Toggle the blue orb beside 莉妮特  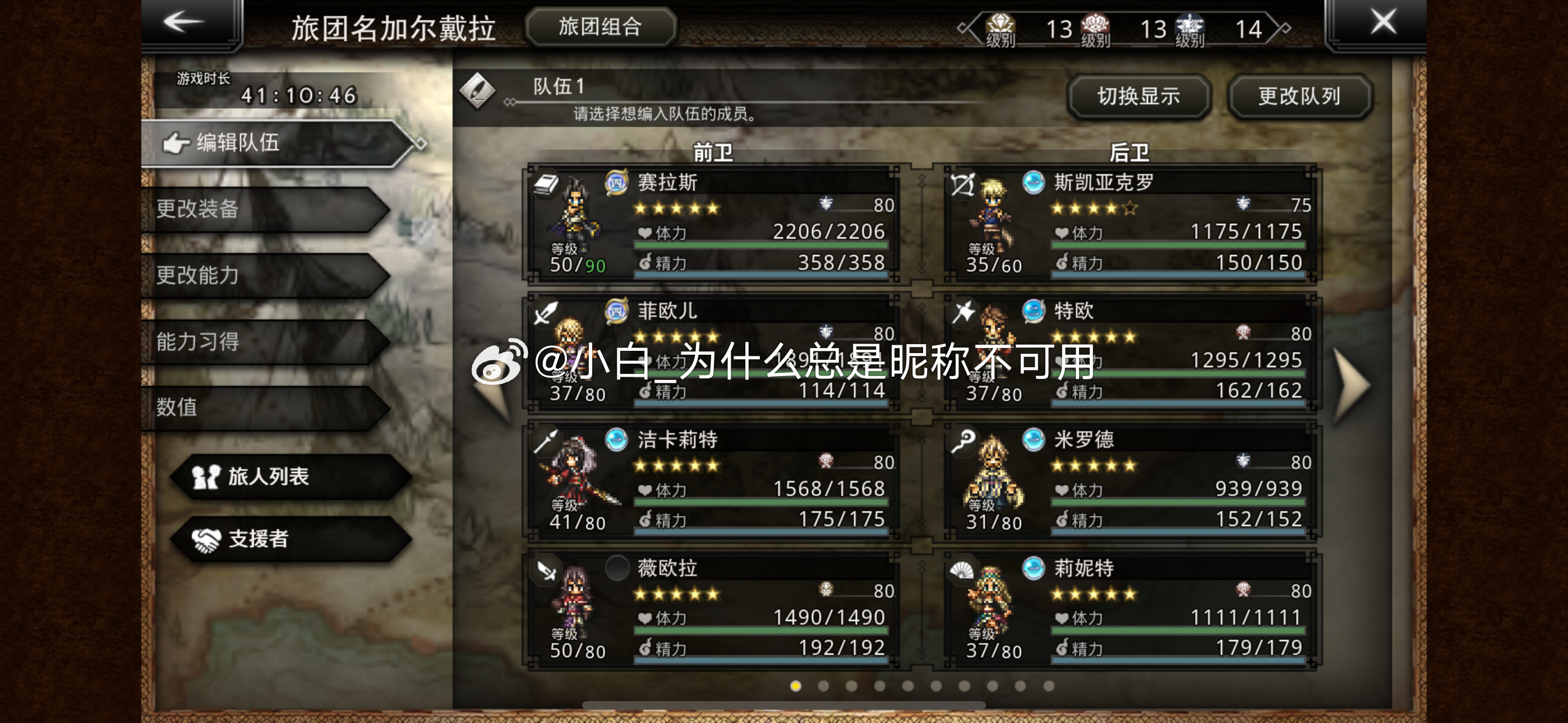1033,568
